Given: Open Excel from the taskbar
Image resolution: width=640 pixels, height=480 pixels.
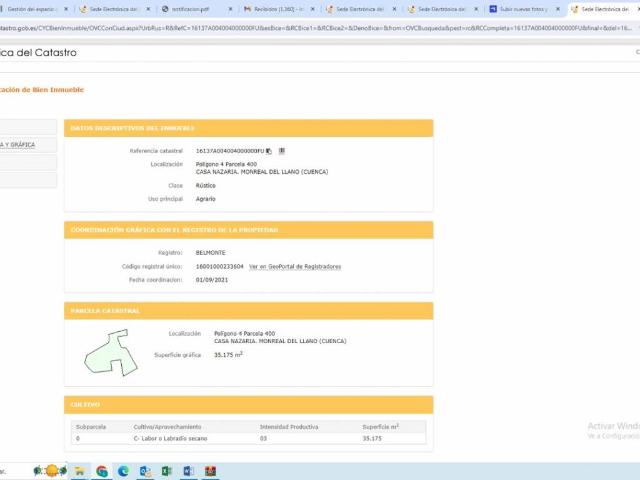Looking at the screenshot, I should pos(167,471).
